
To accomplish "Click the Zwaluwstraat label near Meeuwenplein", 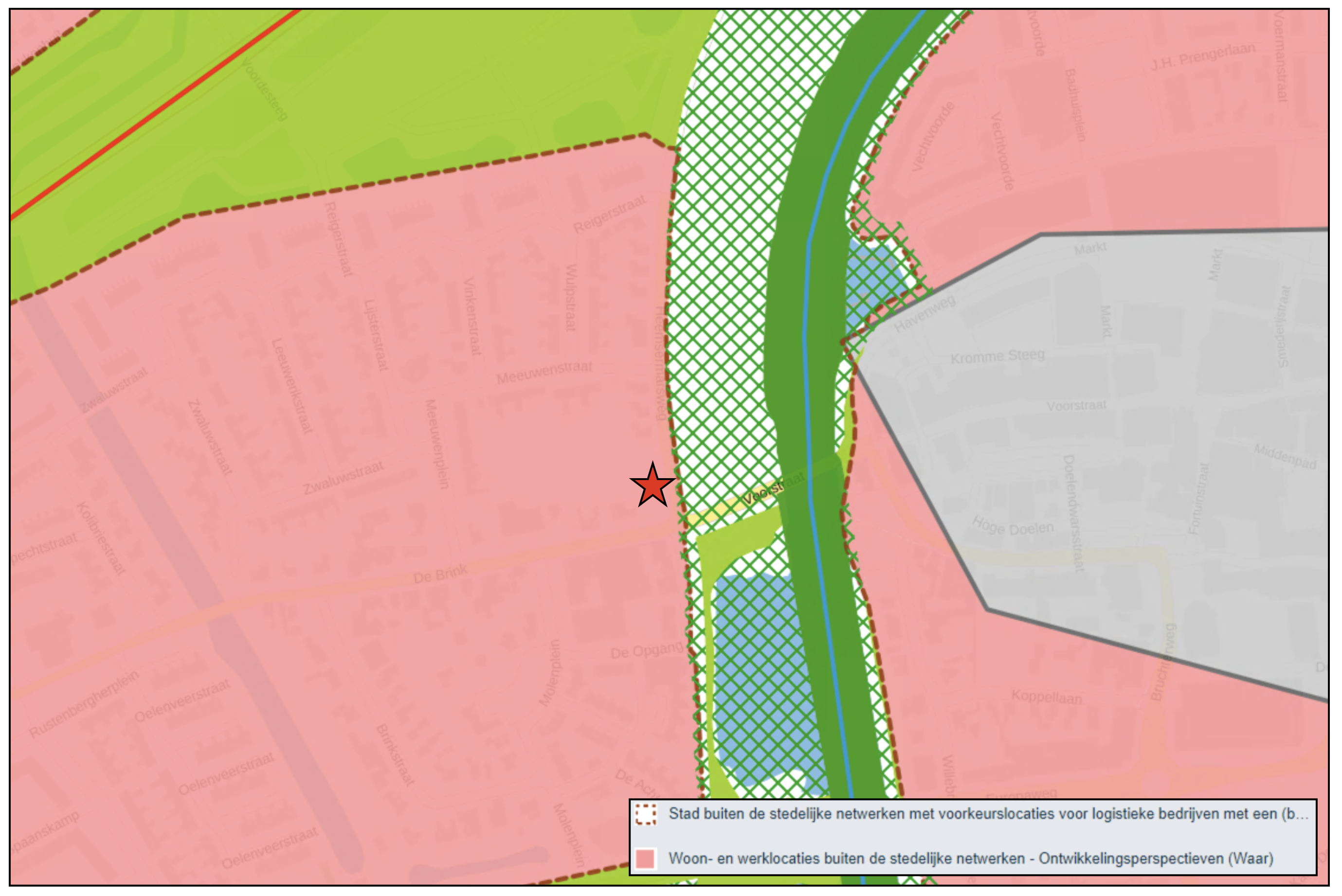I will pyautogui.click(x=343, y=478).
